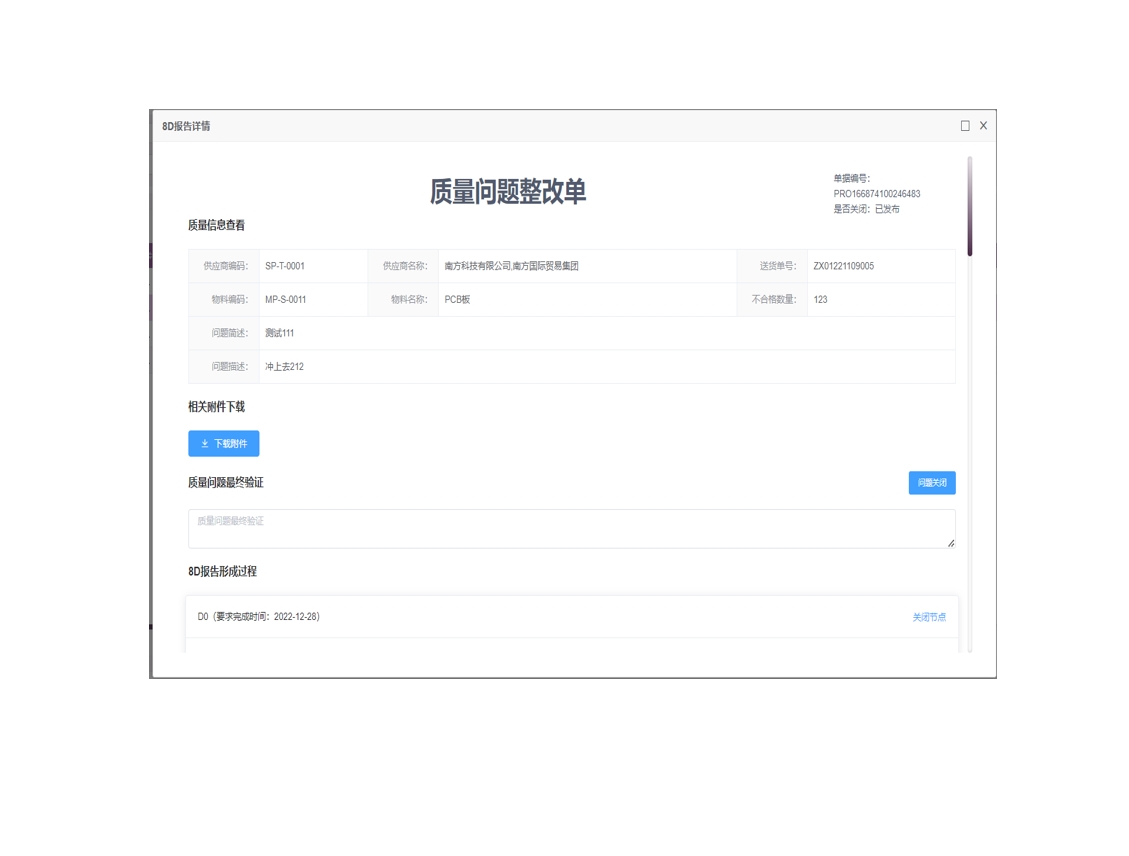Close the 8D报告详情 dialog

point(984,126)
